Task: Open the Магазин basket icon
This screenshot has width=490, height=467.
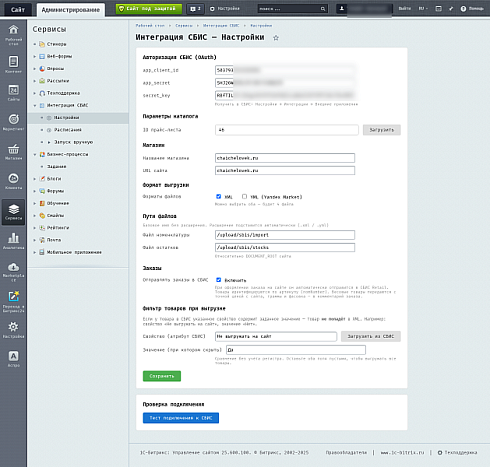Action: 13,152
